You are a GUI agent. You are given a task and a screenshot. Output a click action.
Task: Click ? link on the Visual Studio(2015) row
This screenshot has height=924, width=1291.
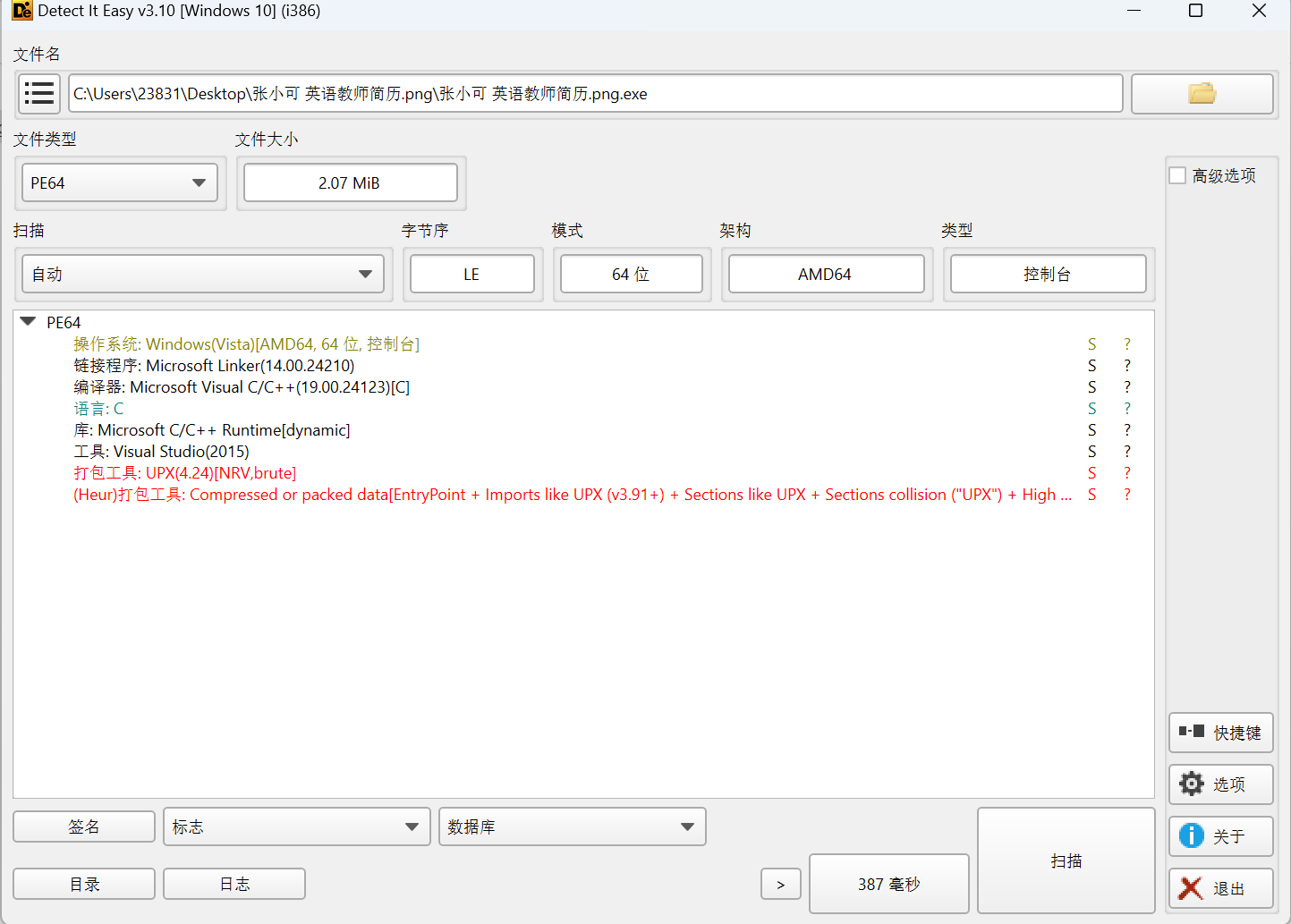click(1127, 452)
